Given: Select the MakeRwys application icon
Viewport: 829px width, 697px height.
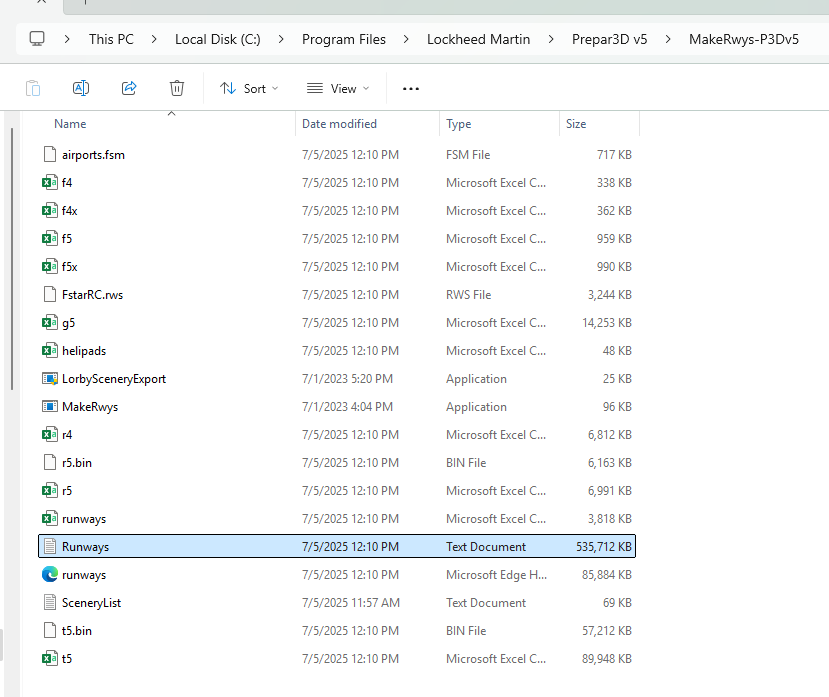Looking at the screenshot, I should [x=50, y=407].
